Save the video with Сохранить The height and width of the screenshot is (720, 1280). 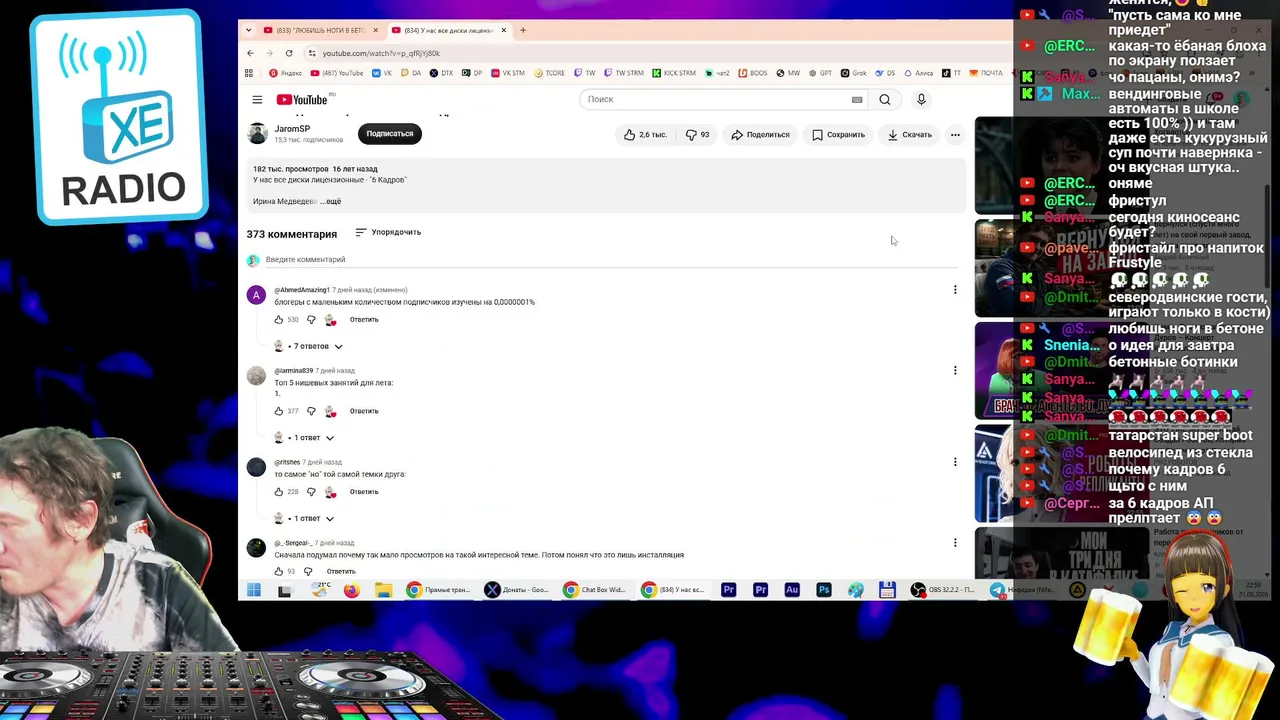click(x=838, y=134)
